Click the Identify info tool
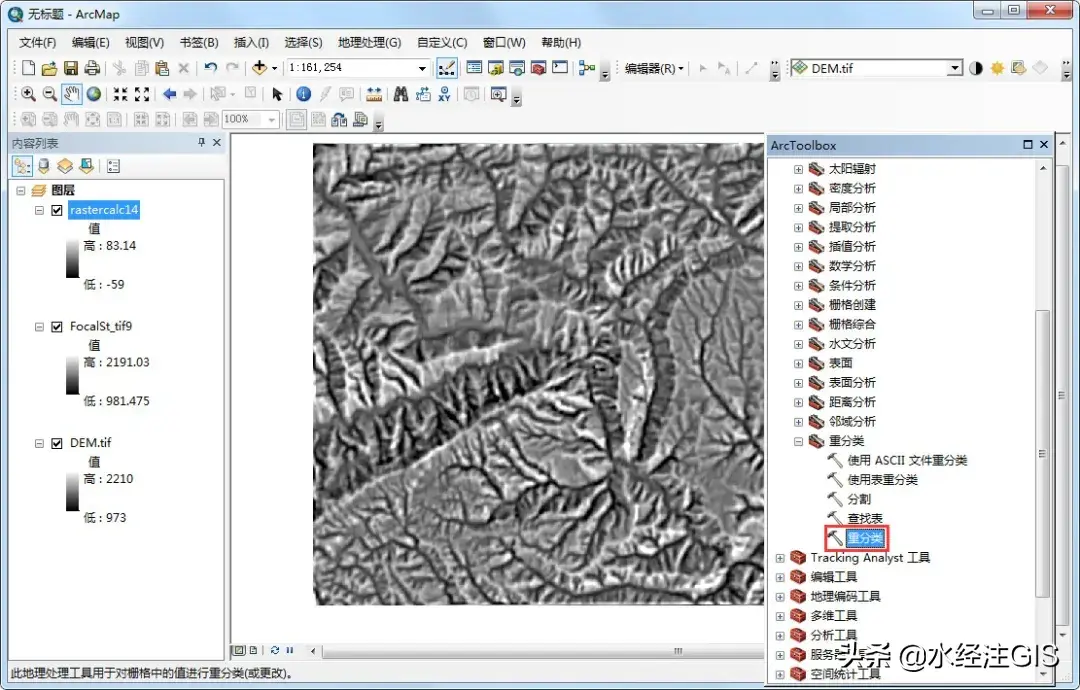 [x=303, y=94]
